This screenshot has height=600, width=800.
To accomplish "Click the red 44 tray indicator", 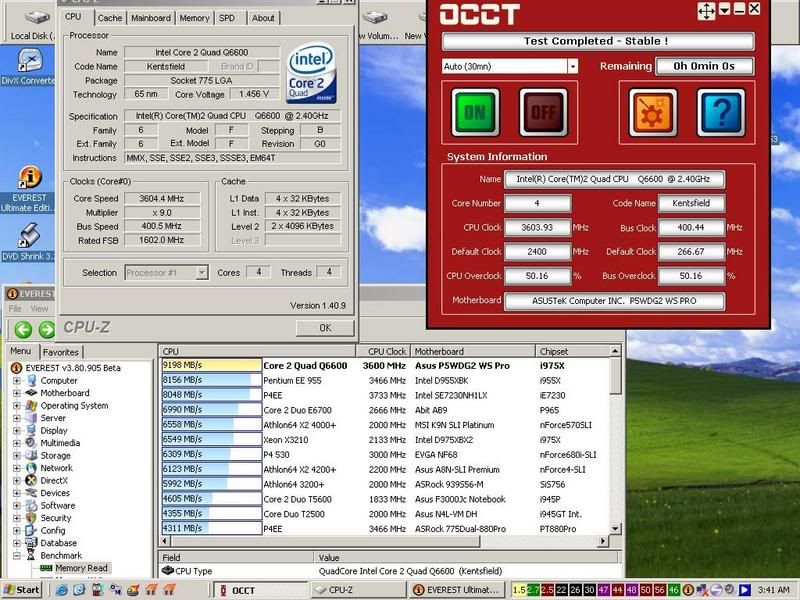I will tap(617, 590).
